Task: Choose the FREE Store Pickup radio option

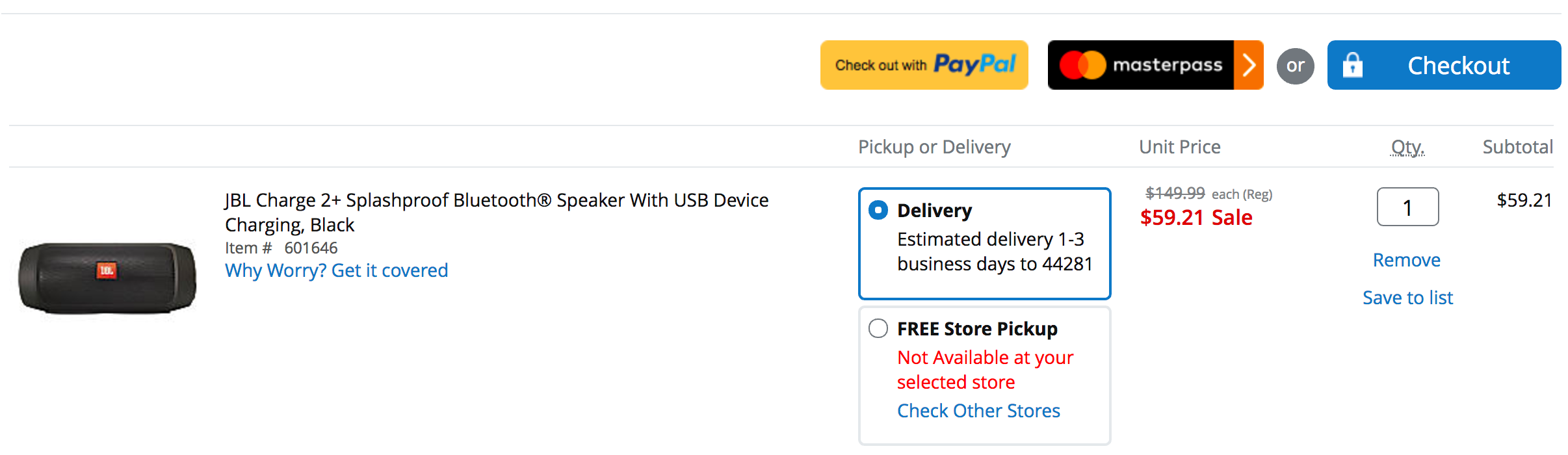Action: tap(878, 328)
